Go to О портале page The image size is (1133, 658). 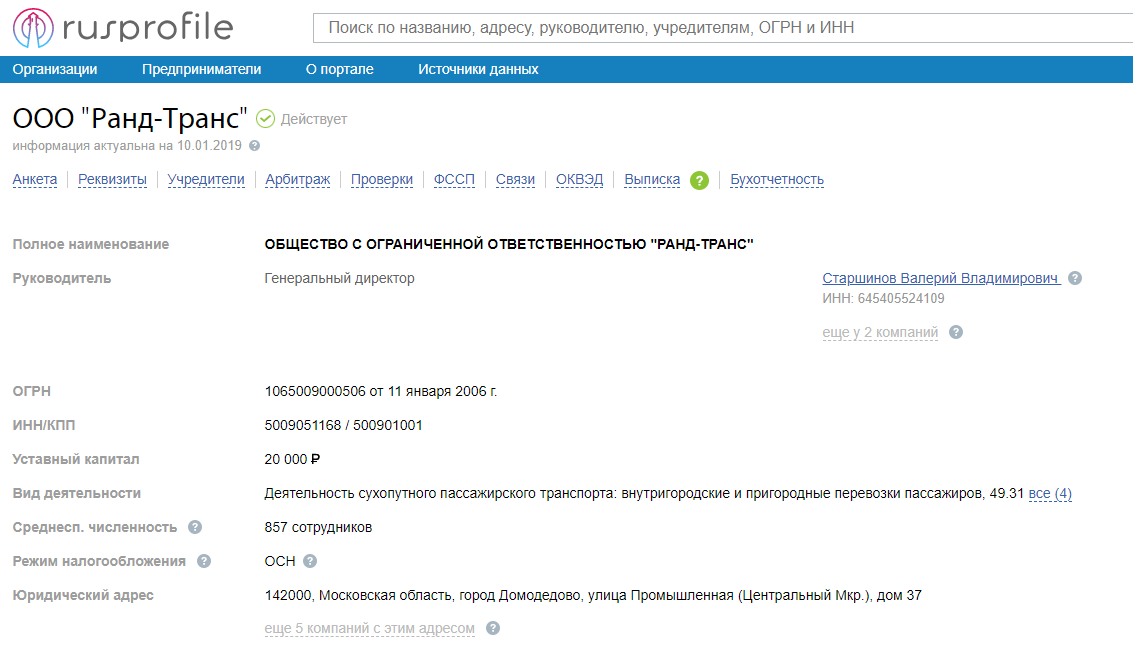pos(340,69)
